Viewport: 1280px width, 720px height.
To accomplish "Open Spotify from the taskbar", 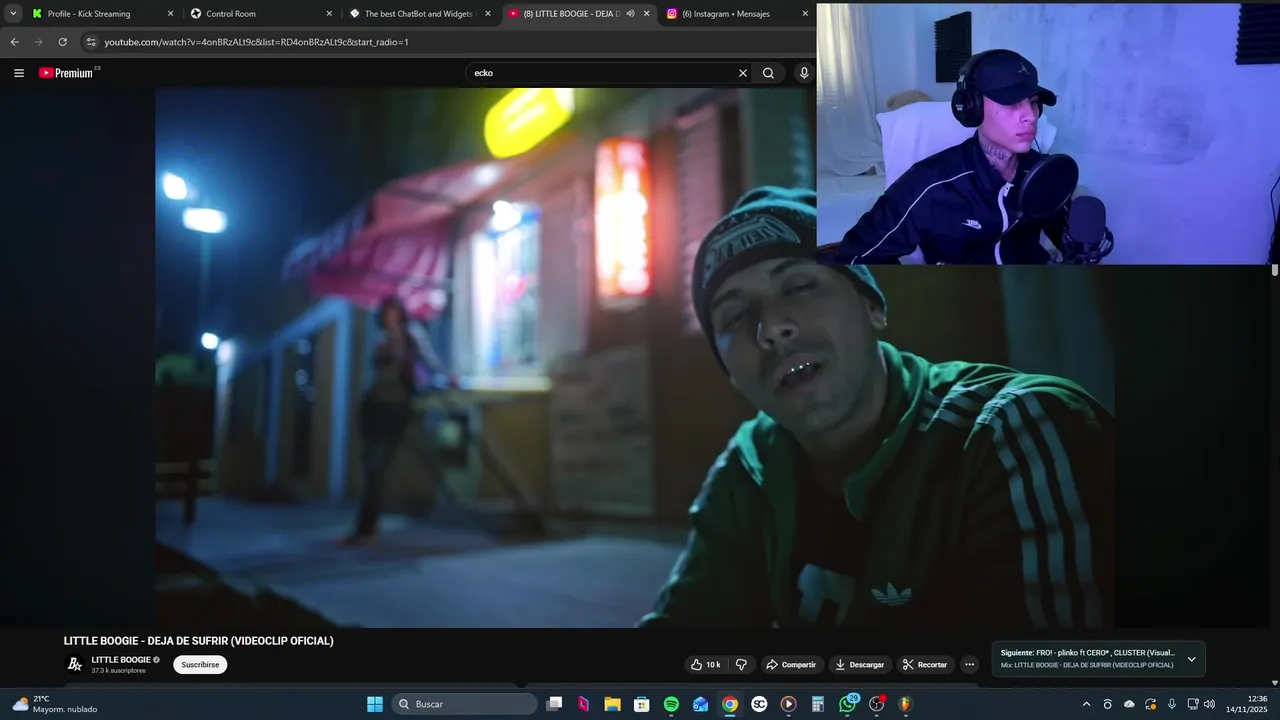I will pos(671,704).
